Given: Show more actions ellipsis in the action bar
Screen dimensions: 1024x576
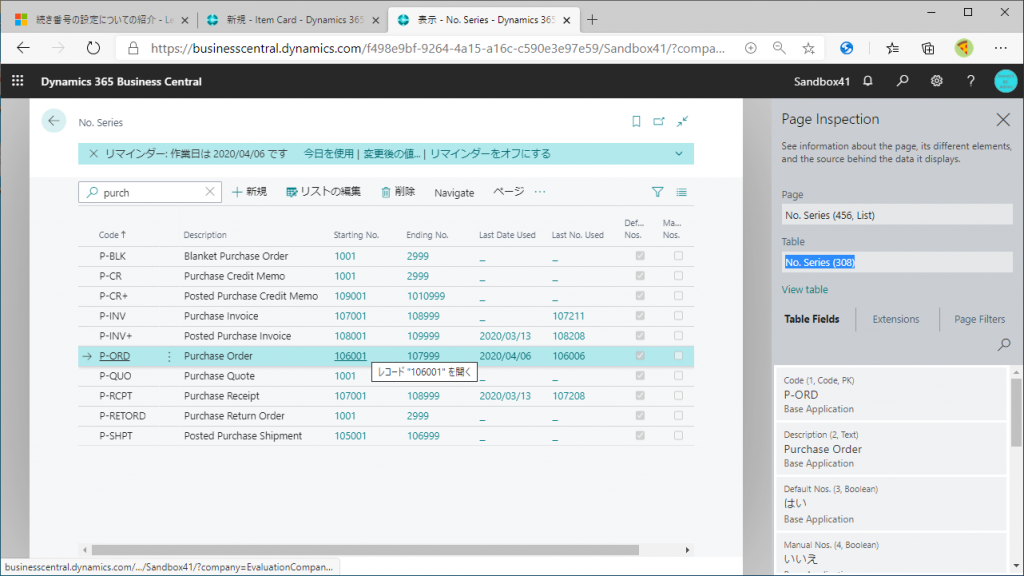Looking at the screenshot, I should pos(540,192).
